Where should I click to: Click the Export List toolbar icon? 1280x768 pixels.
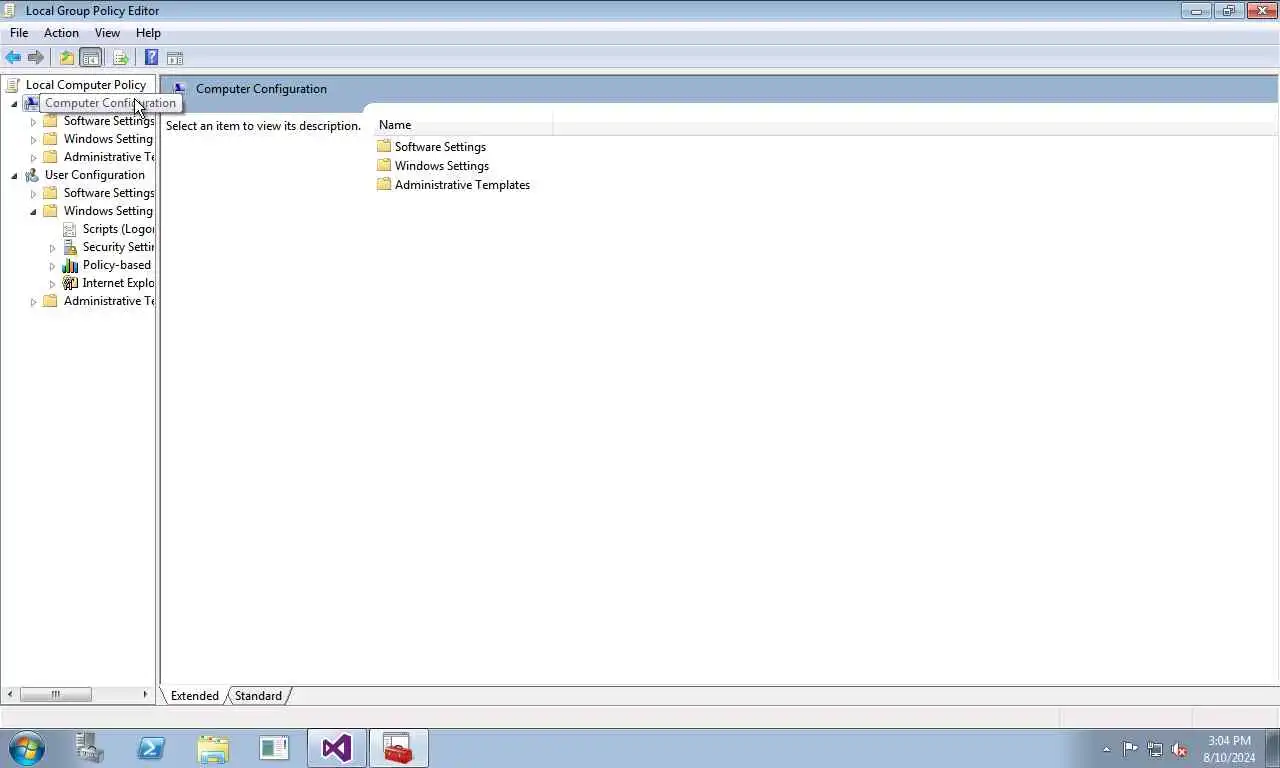121,58
